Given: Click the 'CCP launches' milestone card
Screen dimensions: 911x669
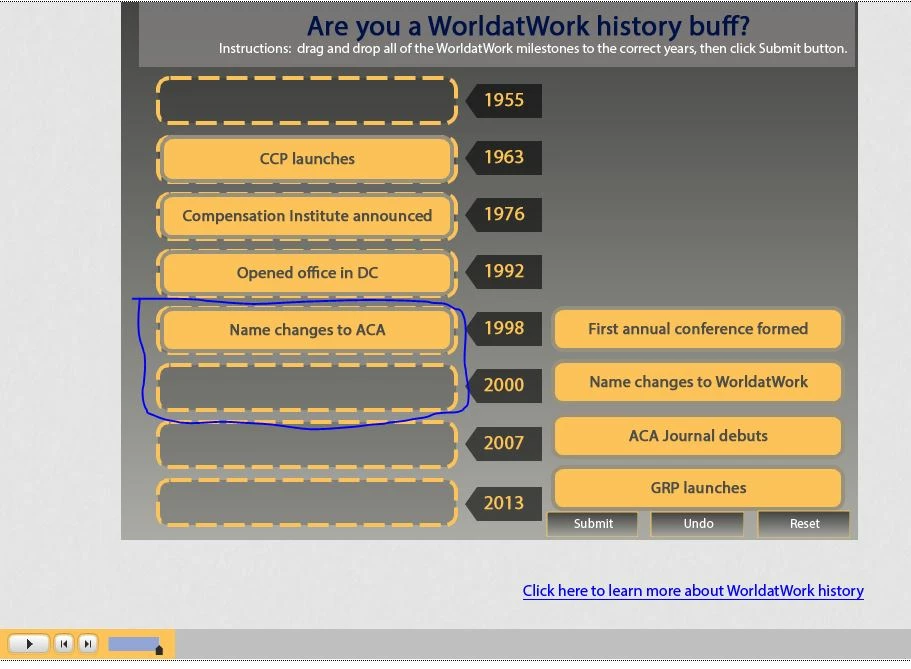Looking at the screenshot, I should [307, 159].
